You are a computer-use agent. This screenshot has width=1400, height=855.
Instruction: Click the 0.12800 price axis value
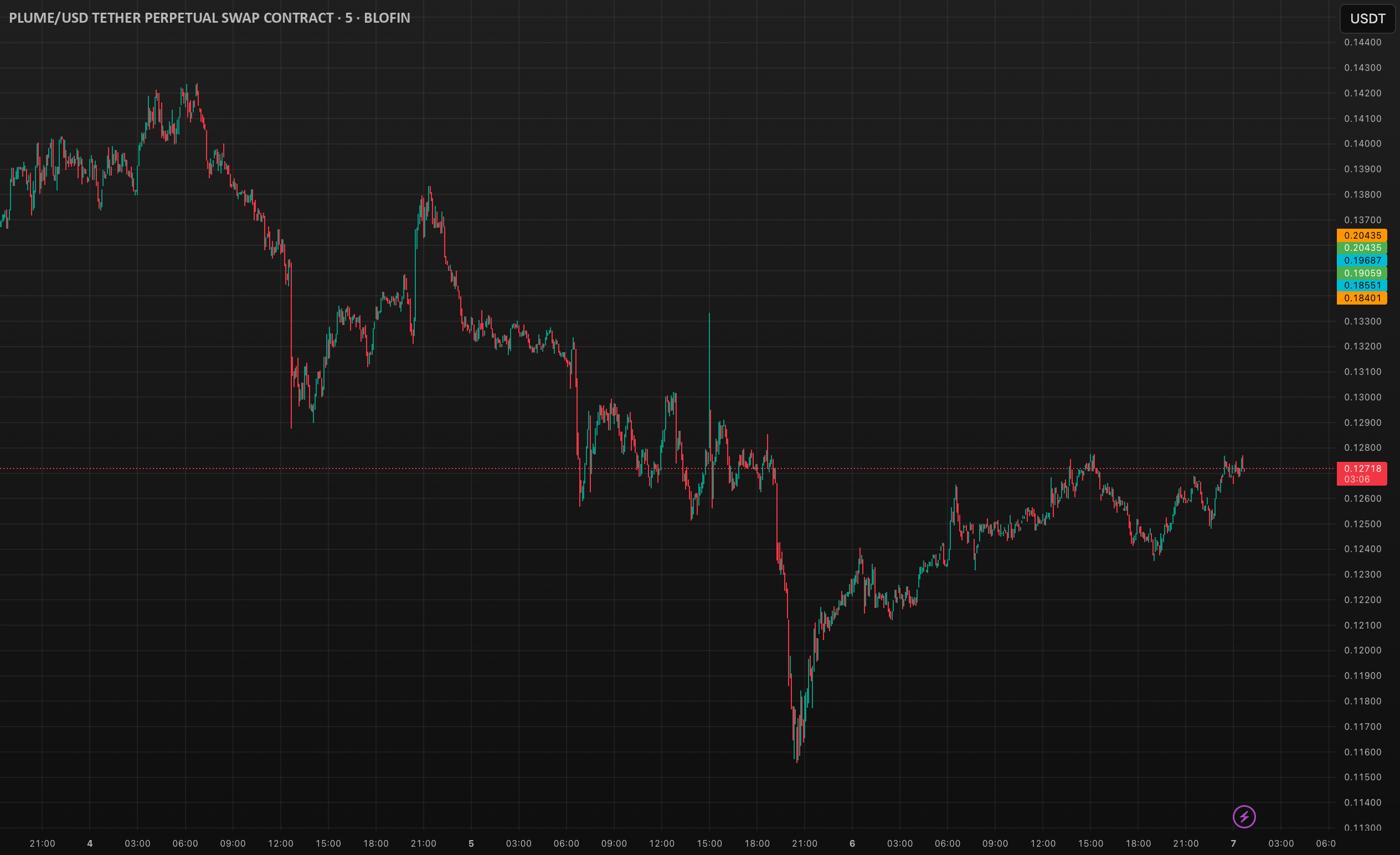[x=1362, y=447]
